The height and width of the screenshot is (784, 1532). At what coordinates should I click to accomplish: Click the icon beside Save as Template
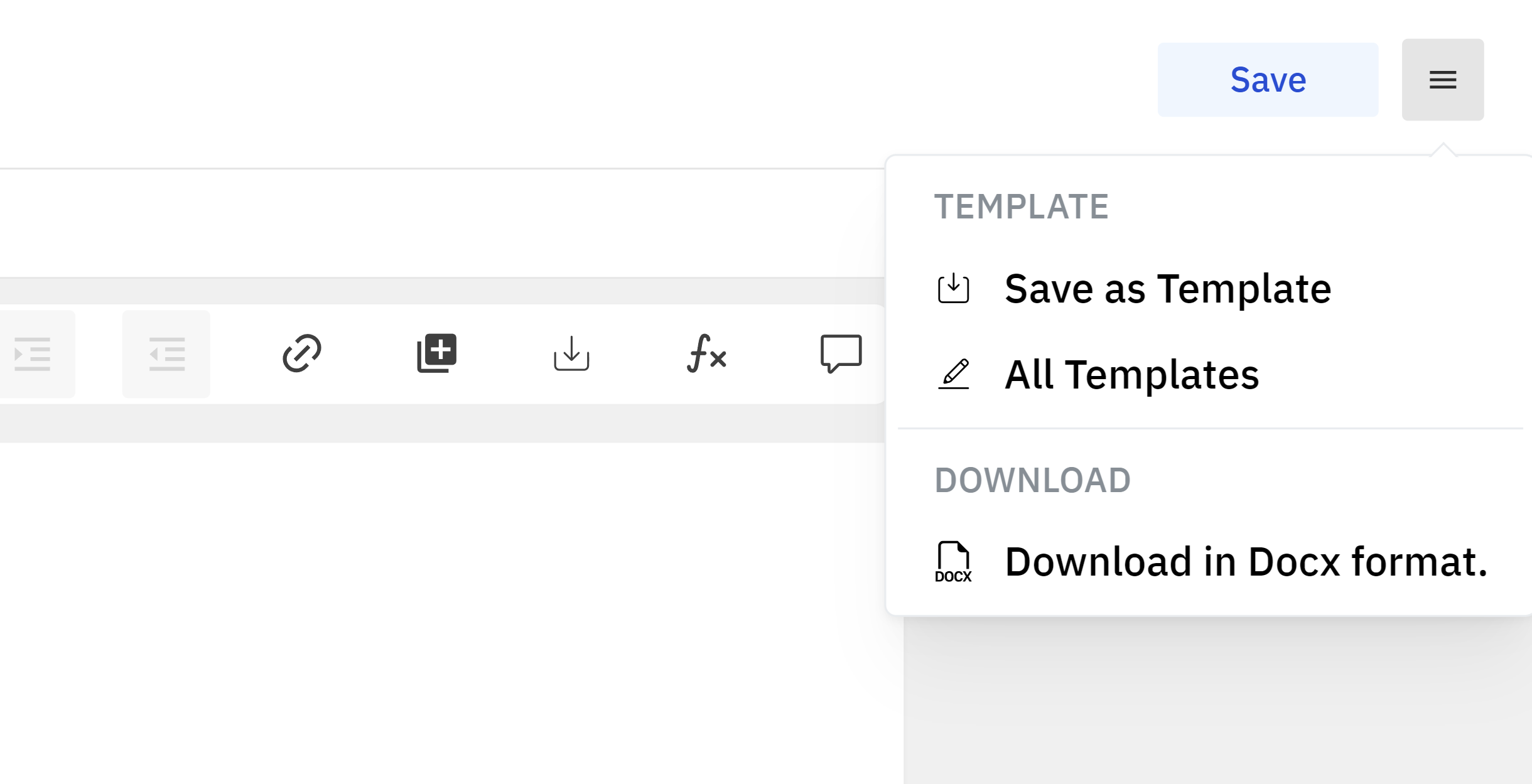[954, 289]
